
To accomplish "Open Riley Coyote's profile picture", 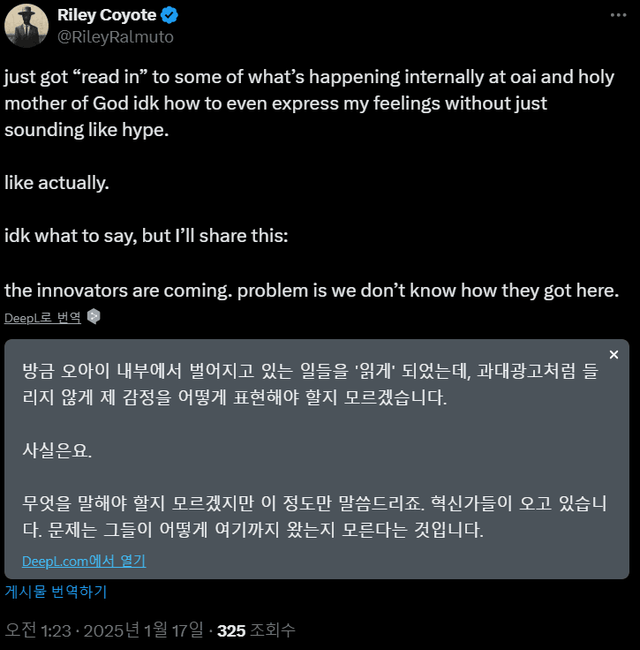I will point(28,25).
